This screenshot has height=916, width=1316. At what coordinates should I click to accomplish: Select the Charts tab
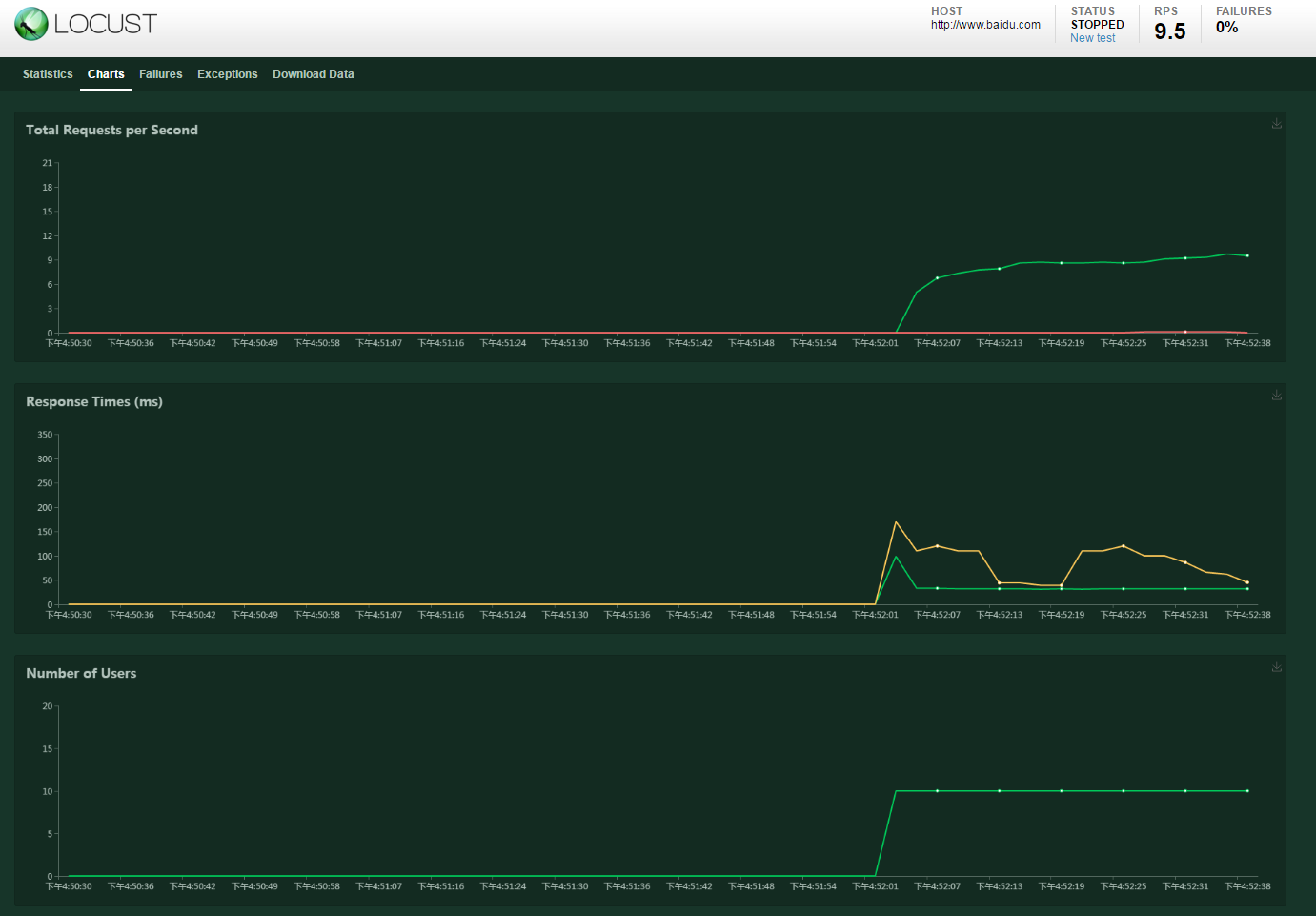point(106,74)
